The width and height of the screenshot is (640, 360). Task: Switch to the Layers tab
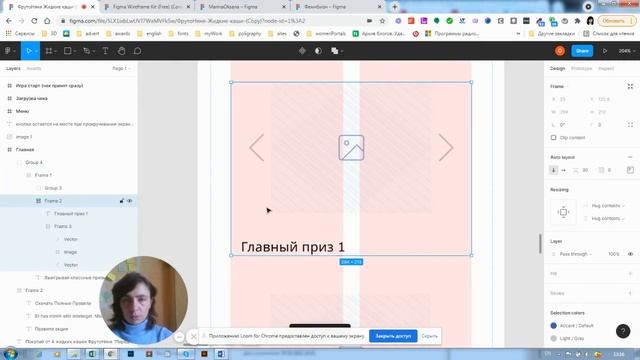pos(13,69)
